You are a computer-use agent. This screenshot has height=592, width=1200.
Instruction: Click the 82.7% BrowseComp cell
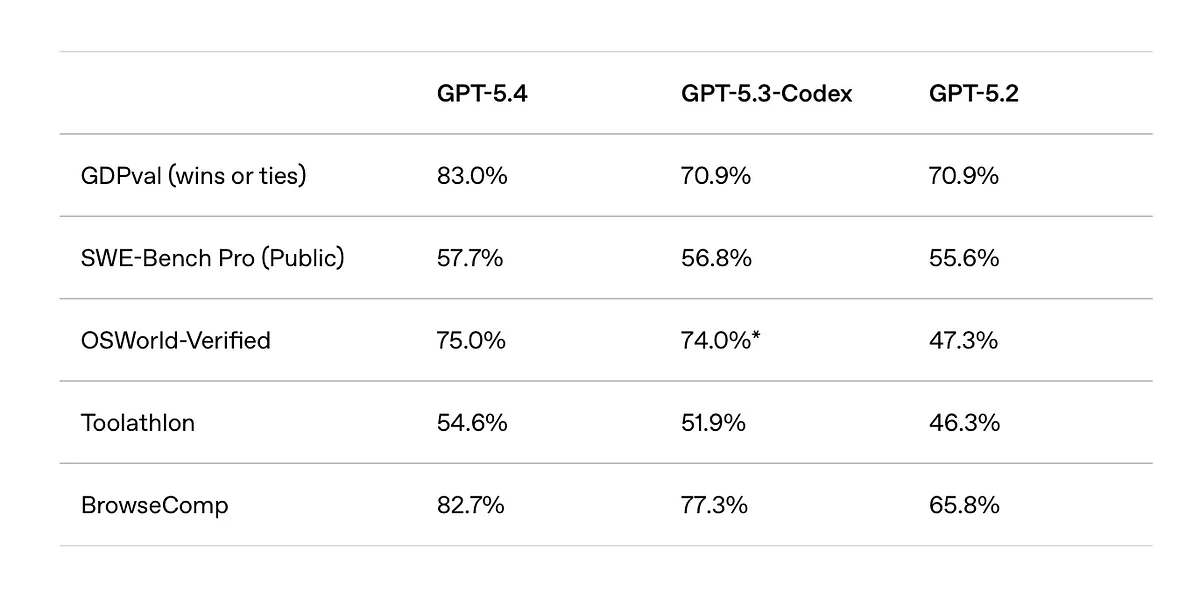click(x=470, y=505)
